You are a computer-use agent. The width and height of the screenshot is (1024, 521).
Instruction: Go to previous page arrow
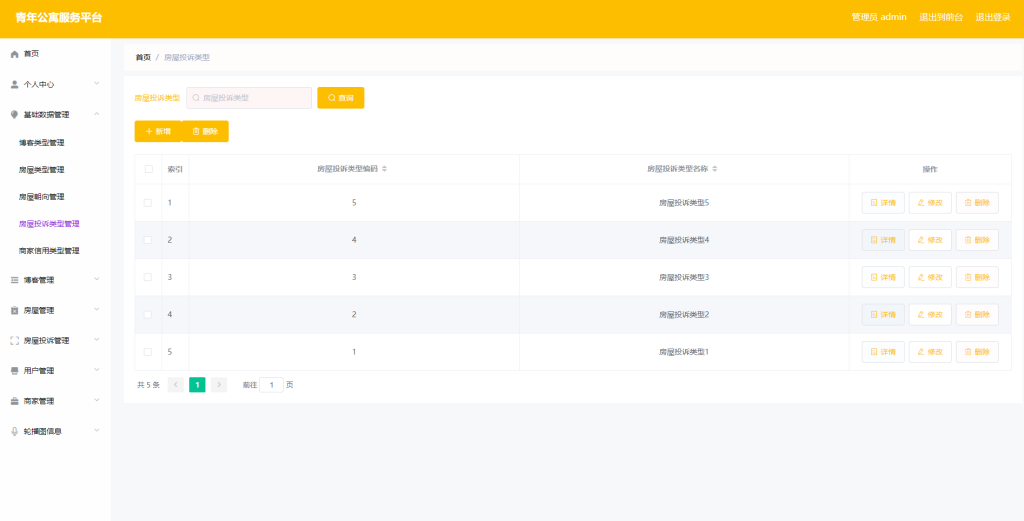click(176, 385)
